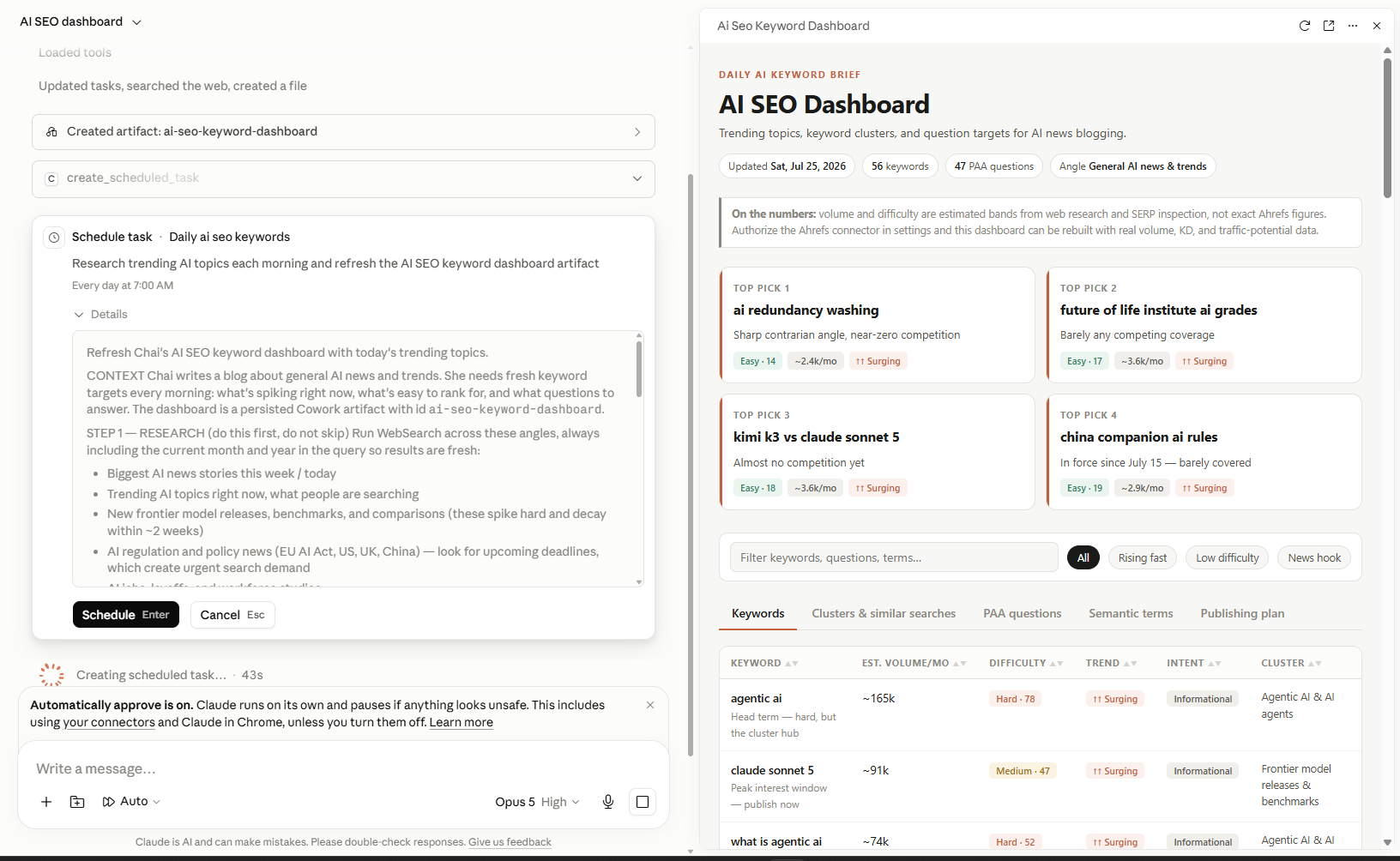Click the clock icon beside Schedule task
This screenshot has height=861, width=1400.
54,238
